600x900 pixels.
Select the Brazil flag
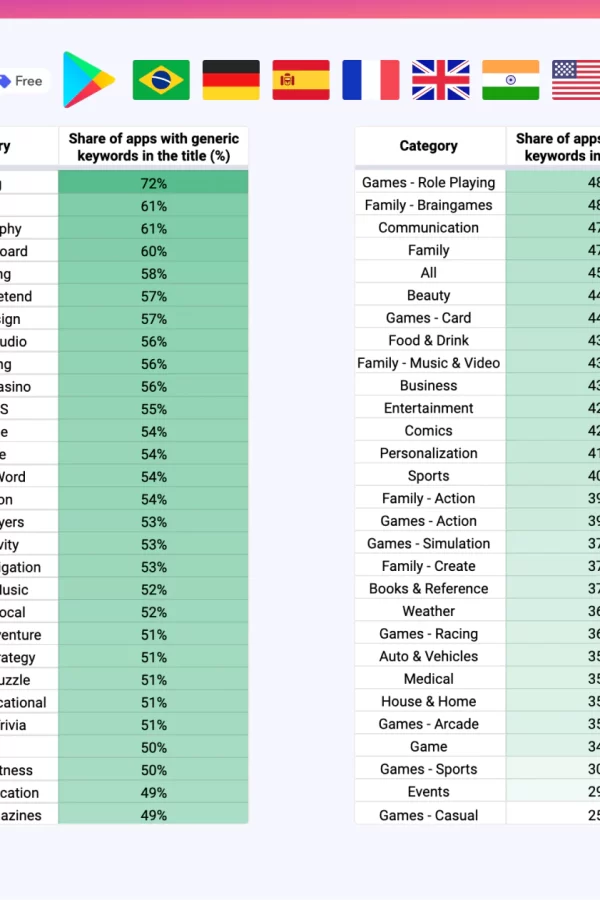click(x=161, y=80)
